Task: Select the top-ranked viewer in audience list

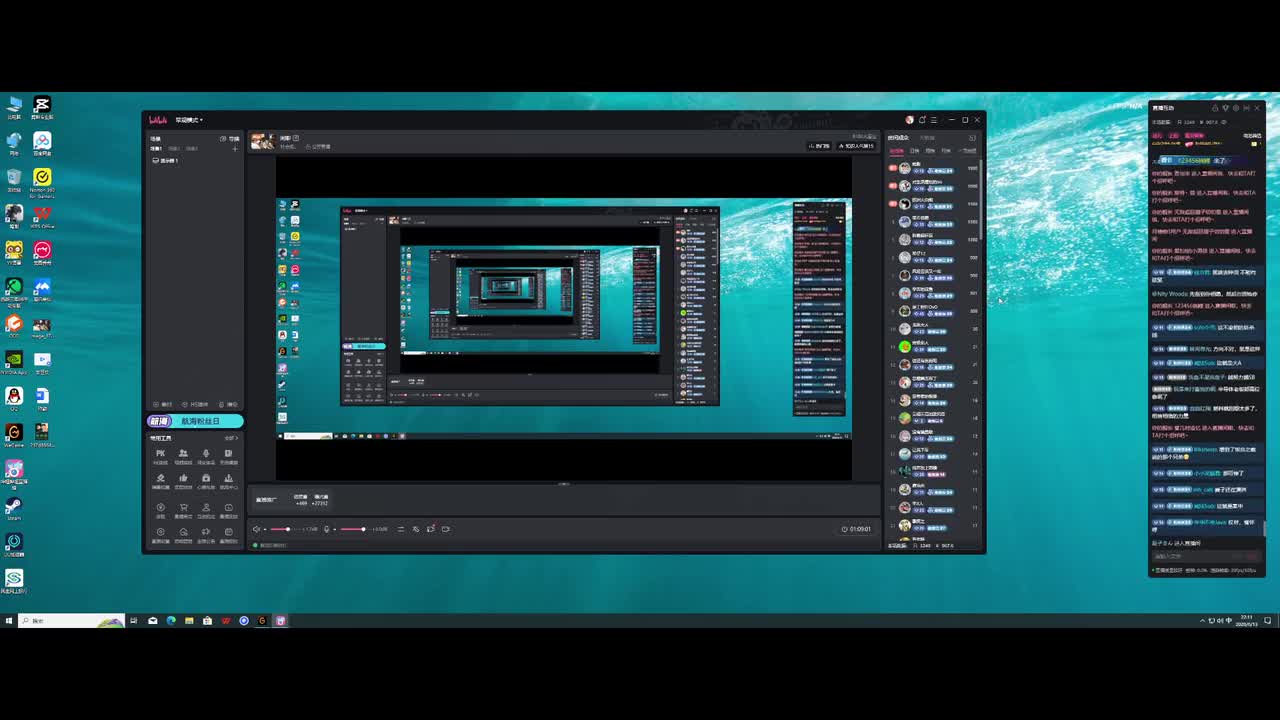Action: pos(932,168)
